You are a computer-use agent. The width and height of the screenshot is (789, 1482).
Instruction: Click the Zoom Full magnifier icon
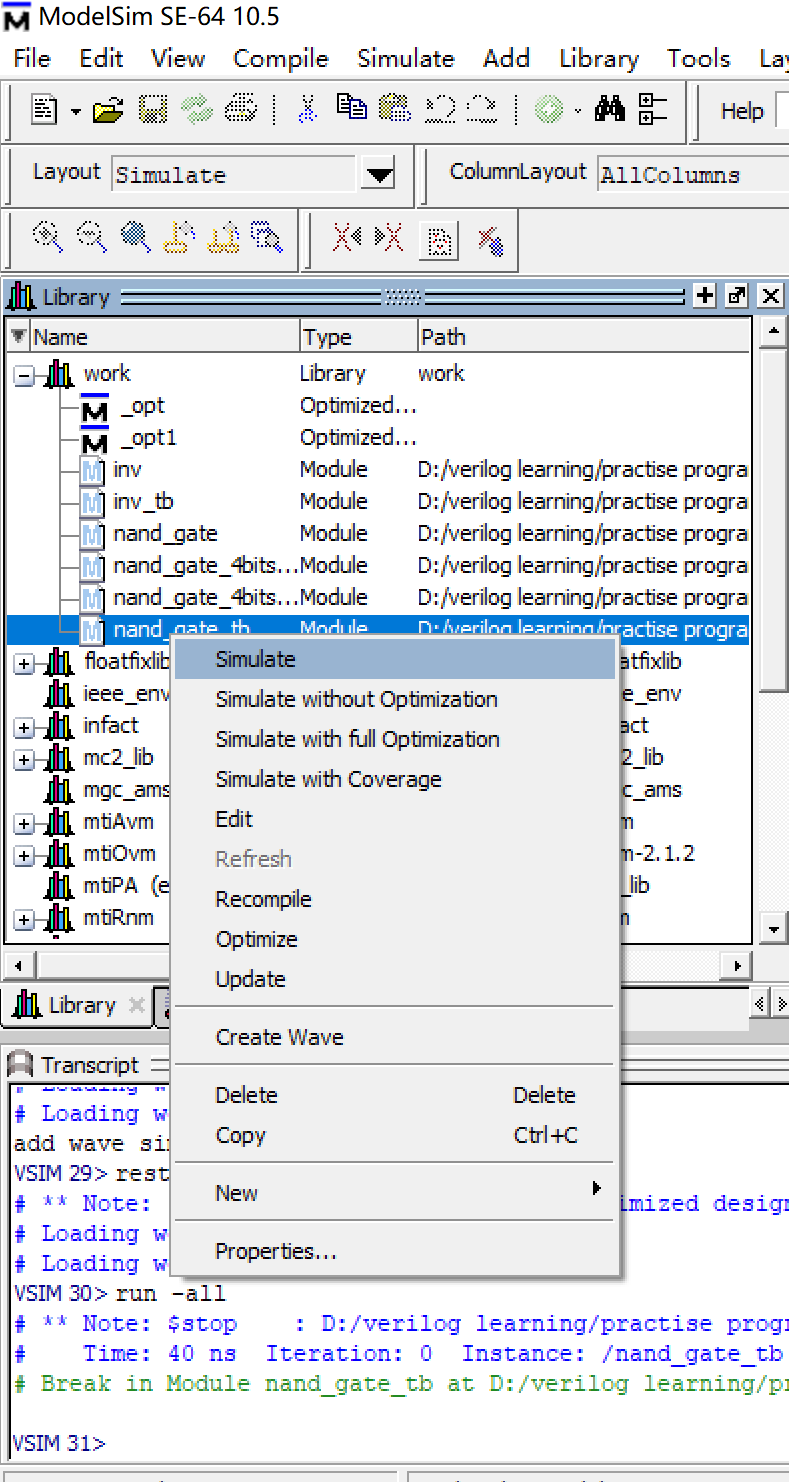pyautogui.click(x=135, y=237)
